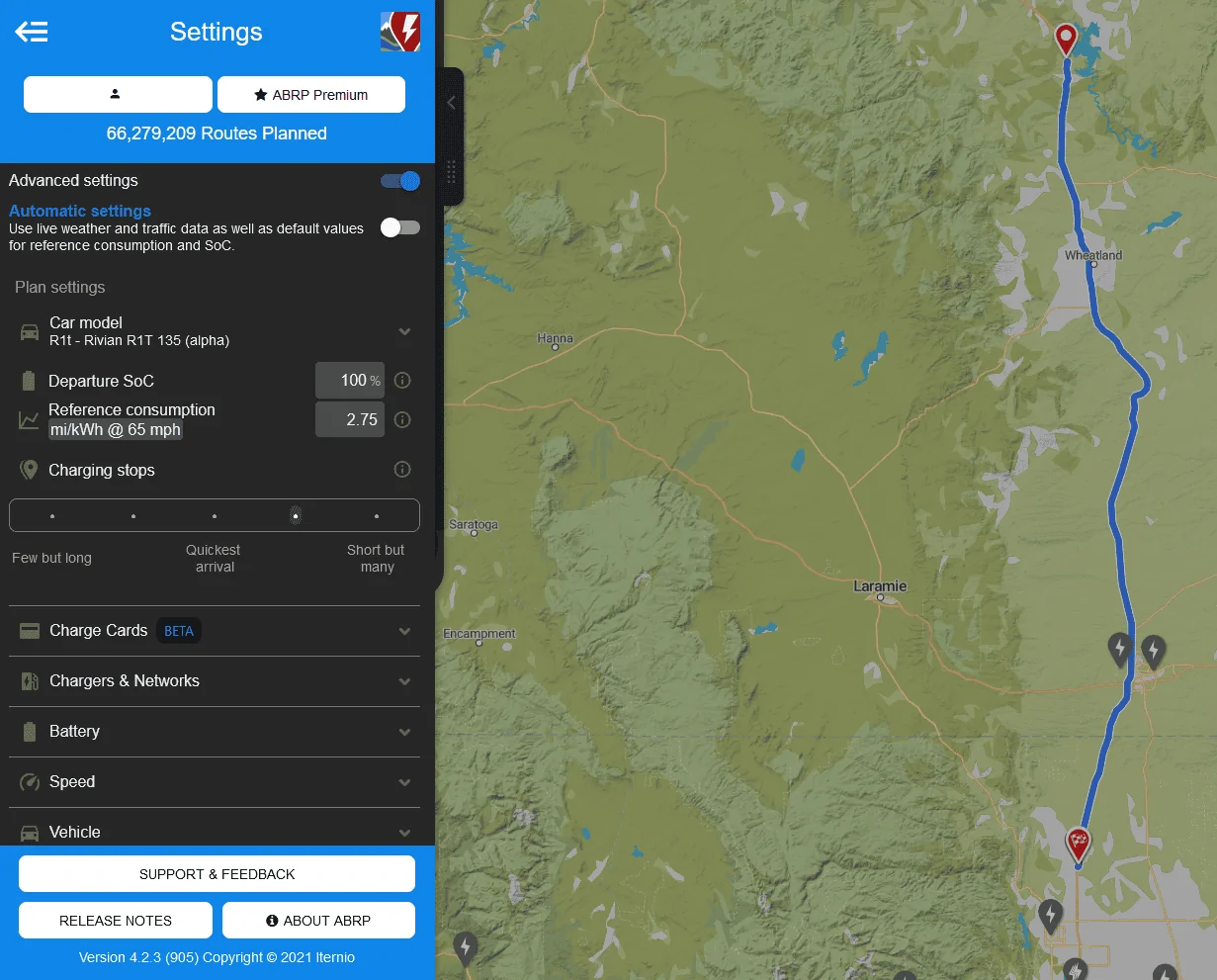Click the left charger marker near Cheyenne
Viewport: 1217px width, 980px height.
1119,651
